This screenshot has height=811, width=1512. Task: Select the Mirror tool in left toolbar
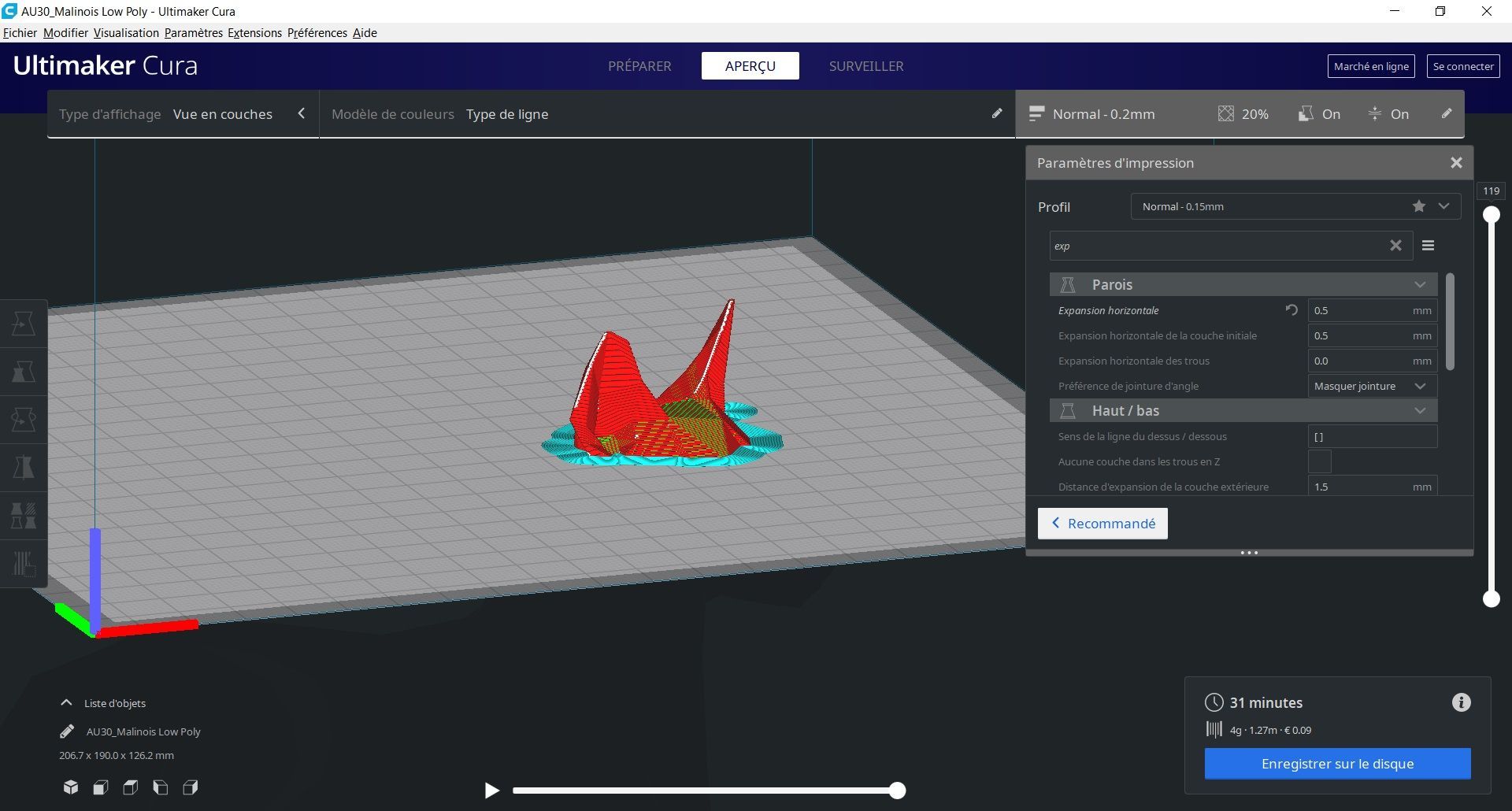[x=24, y=467]
